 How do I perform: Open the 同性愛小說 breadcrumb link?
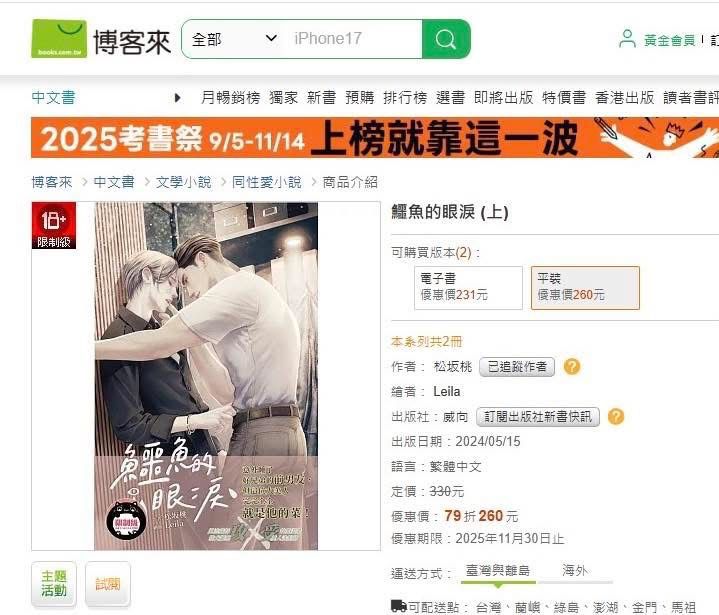pyautogui.click(x=267, y=182)
